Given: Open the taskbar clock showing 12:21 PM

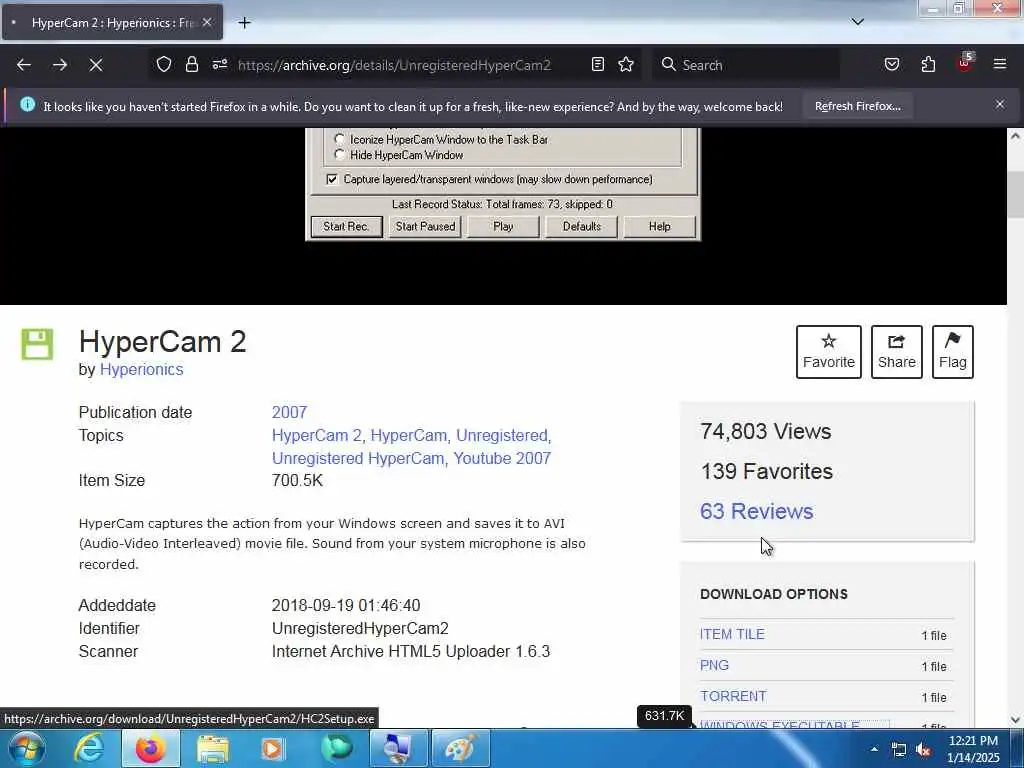Looking at the screenshot, I should 973,749.
